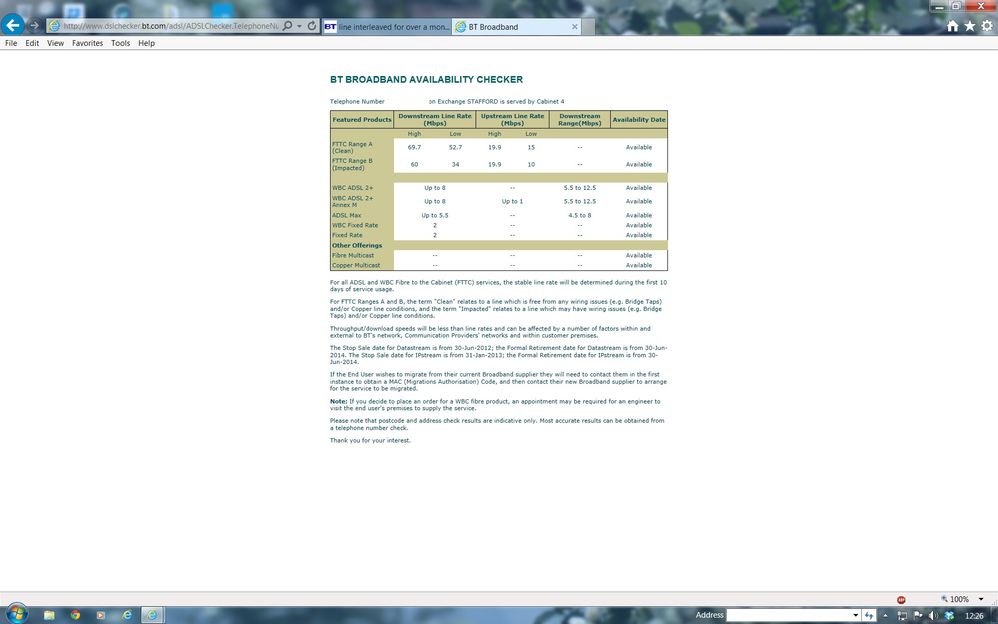
Task: Click the 'Up to 5.5' downstream value
Action: (x=435, y=216)
